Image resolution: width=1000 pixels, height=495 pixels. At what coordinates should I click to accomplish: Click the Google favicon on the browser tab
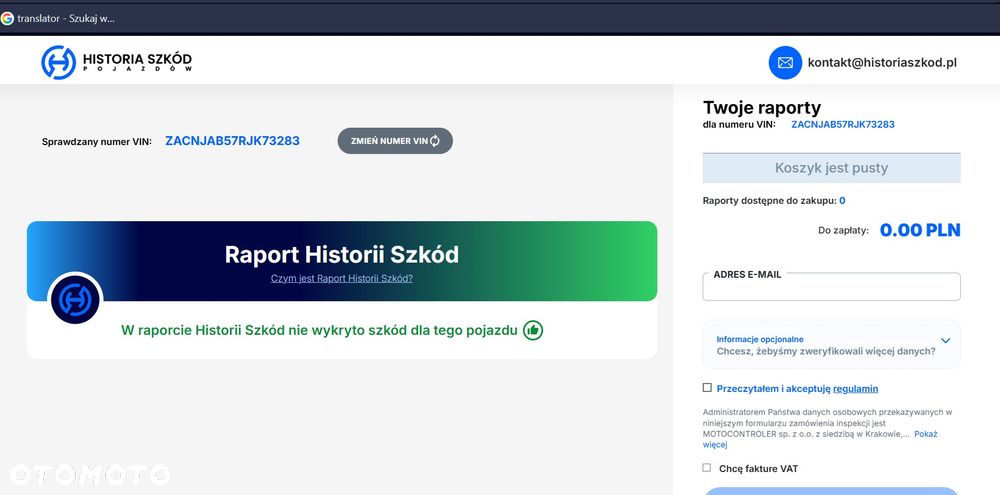[x=7, y=18]
